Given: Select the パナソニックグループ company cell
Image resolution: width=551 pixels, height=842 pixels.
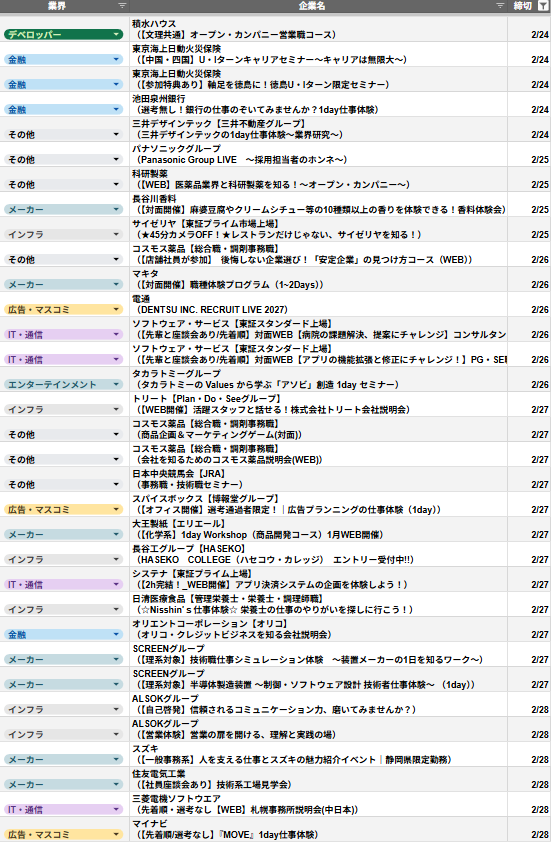Looking at the screenshot, I should coord(319,154).
